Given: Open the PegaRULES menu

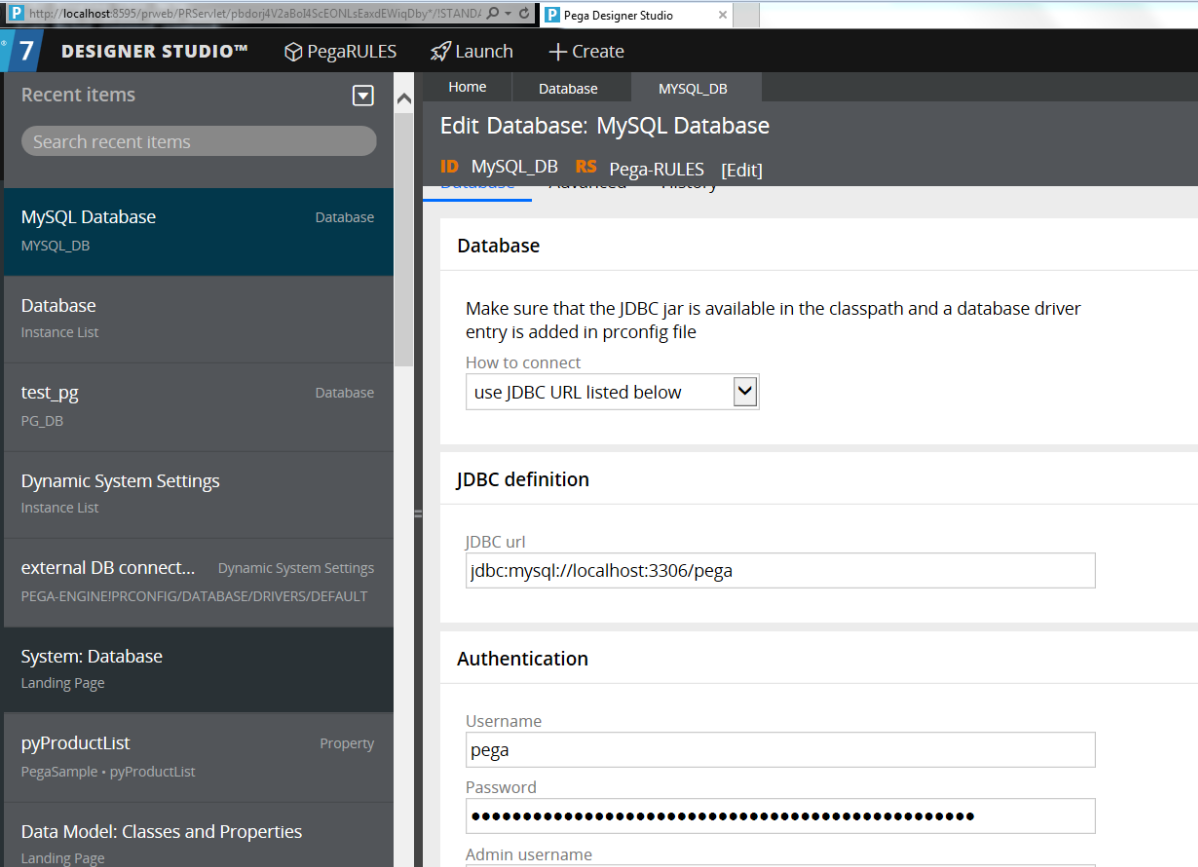Looking at the screenshot, I should (340, 51).
